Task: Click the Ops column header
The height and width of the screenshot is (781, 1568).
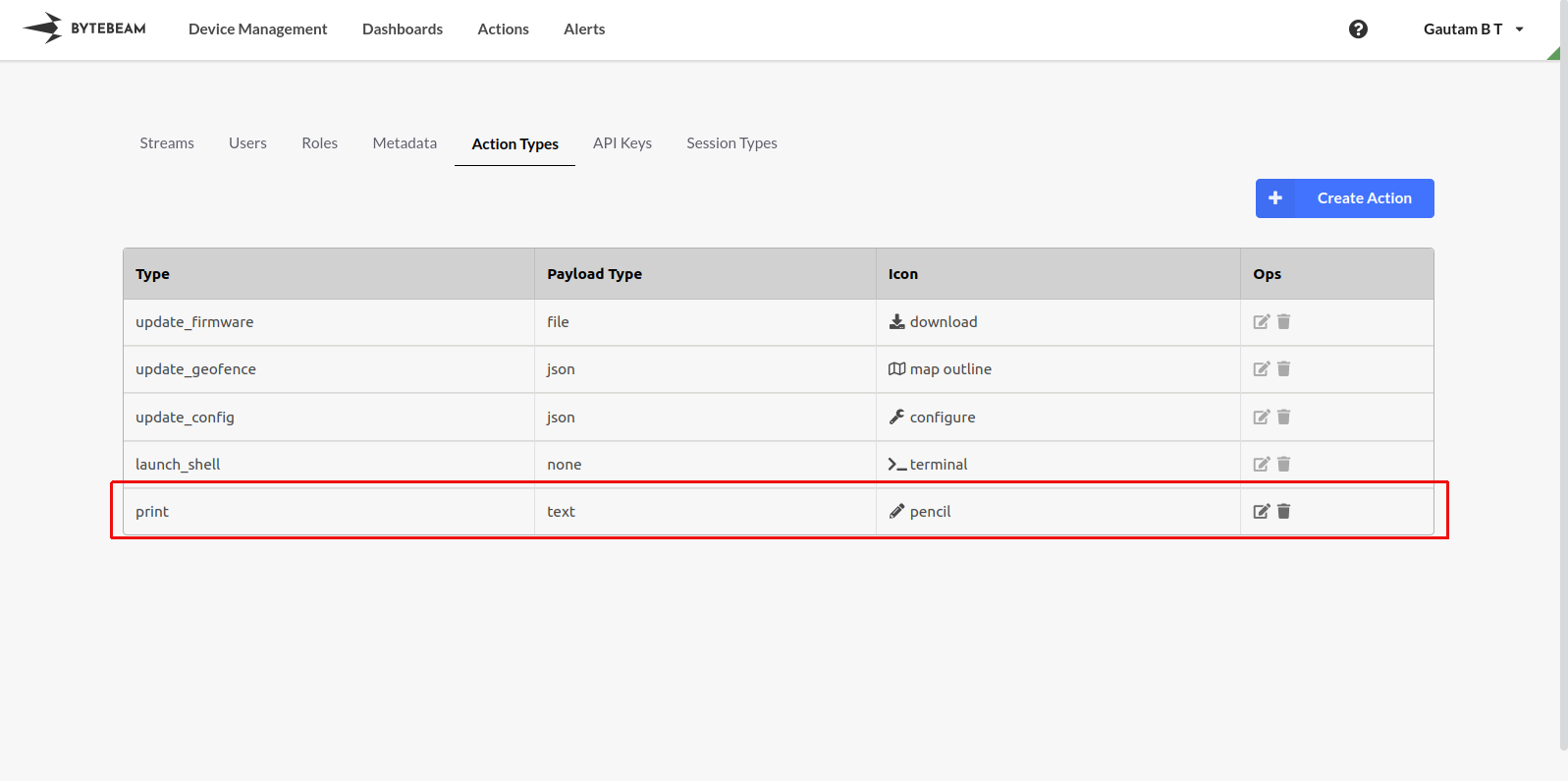Action: [1337, 274]
